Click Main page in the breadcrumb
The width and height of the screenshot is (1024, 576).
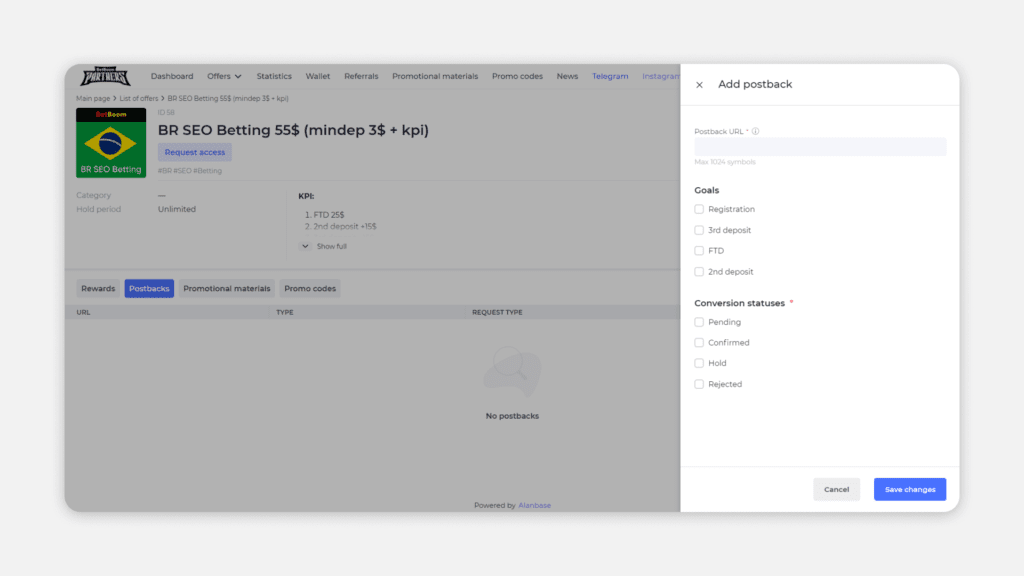93,99
